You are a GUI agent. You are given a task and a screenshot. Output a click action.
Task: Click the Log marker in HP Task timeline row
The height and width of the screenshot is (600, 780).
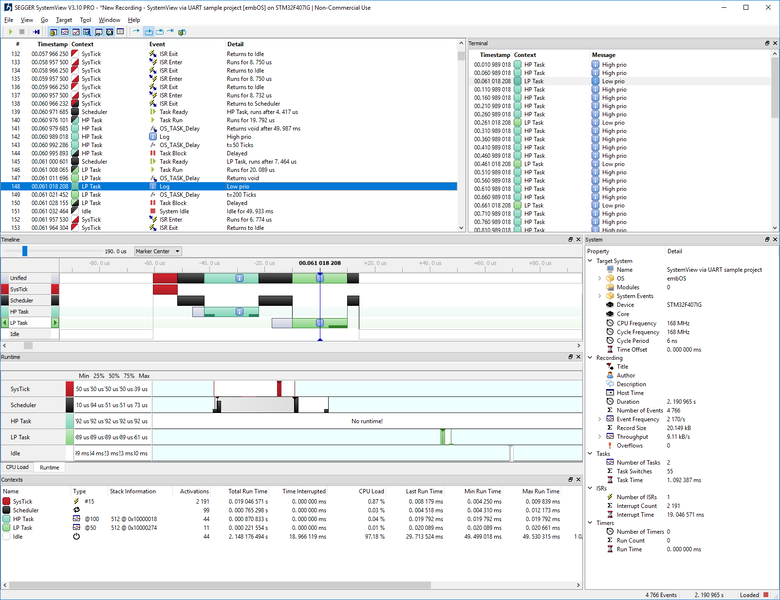point(239,311)
